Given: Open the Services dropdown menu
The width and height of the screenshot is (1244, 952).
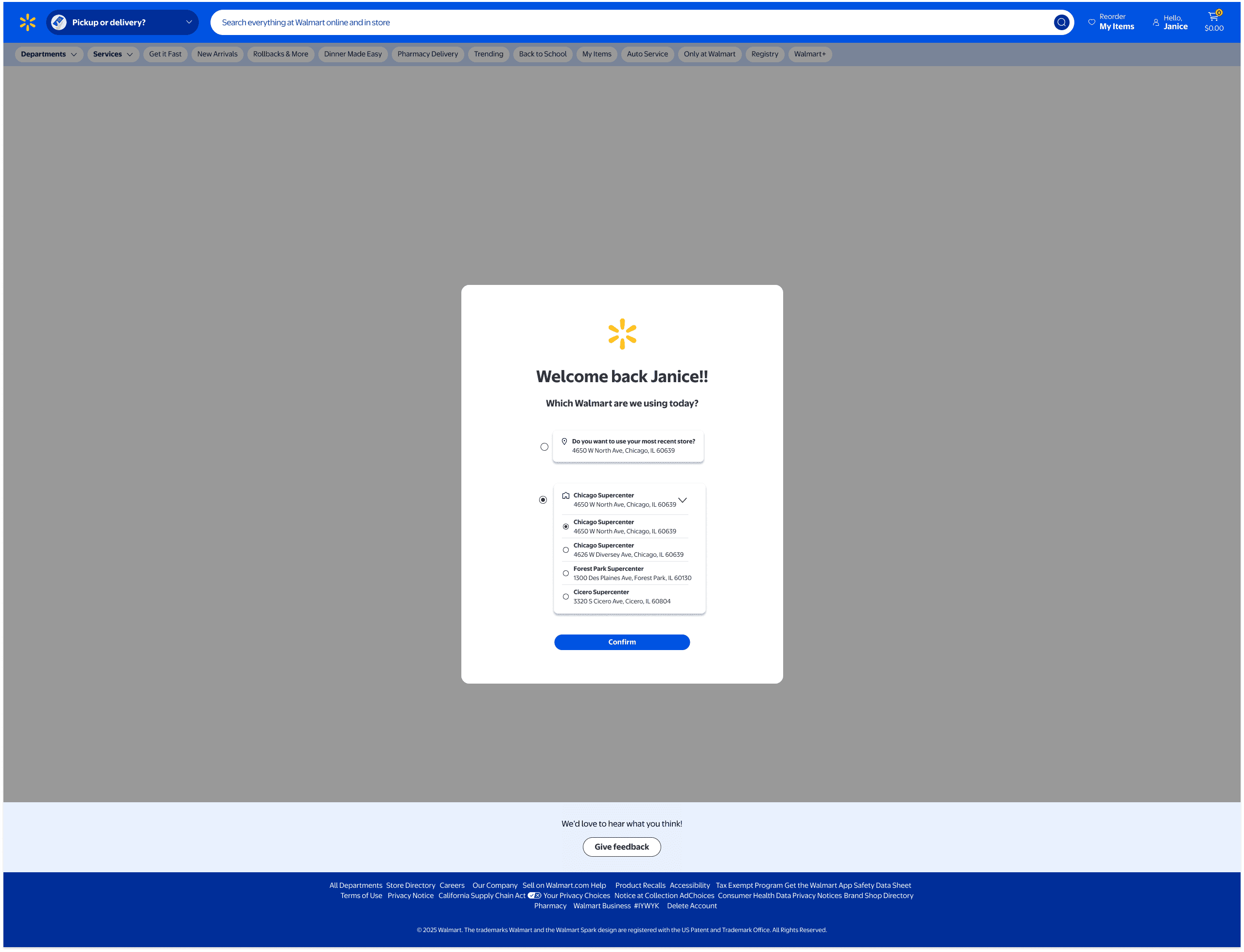Looking at the screenshot, I should (113, 54).
